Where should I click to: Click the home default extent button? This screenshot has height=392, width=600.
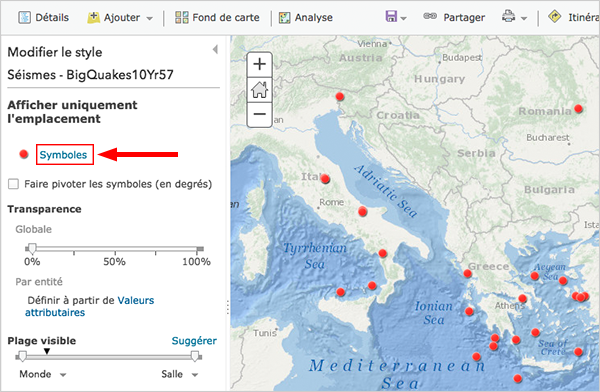pyautogui.click(x=259, y=90)
